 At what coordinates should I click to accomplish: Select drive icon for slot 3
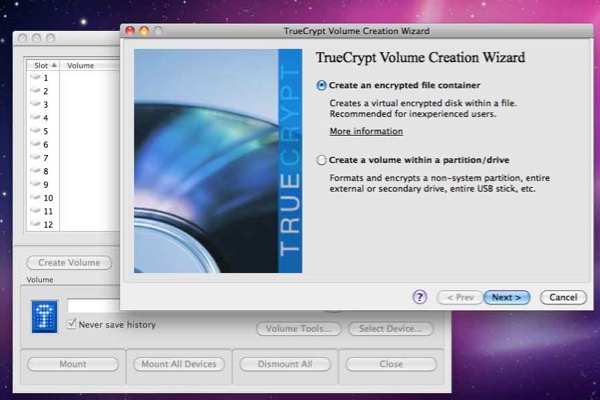[36, 104]
